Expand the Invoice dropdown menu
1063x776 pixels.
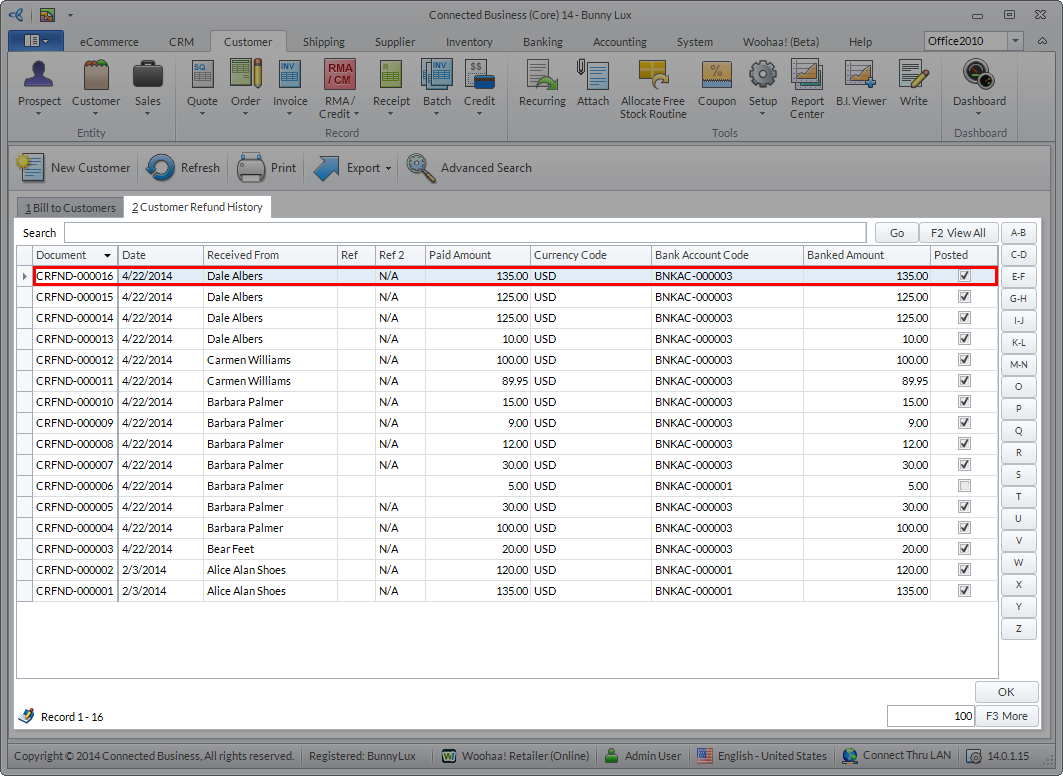pyautogui.click(x=290, y=113)
